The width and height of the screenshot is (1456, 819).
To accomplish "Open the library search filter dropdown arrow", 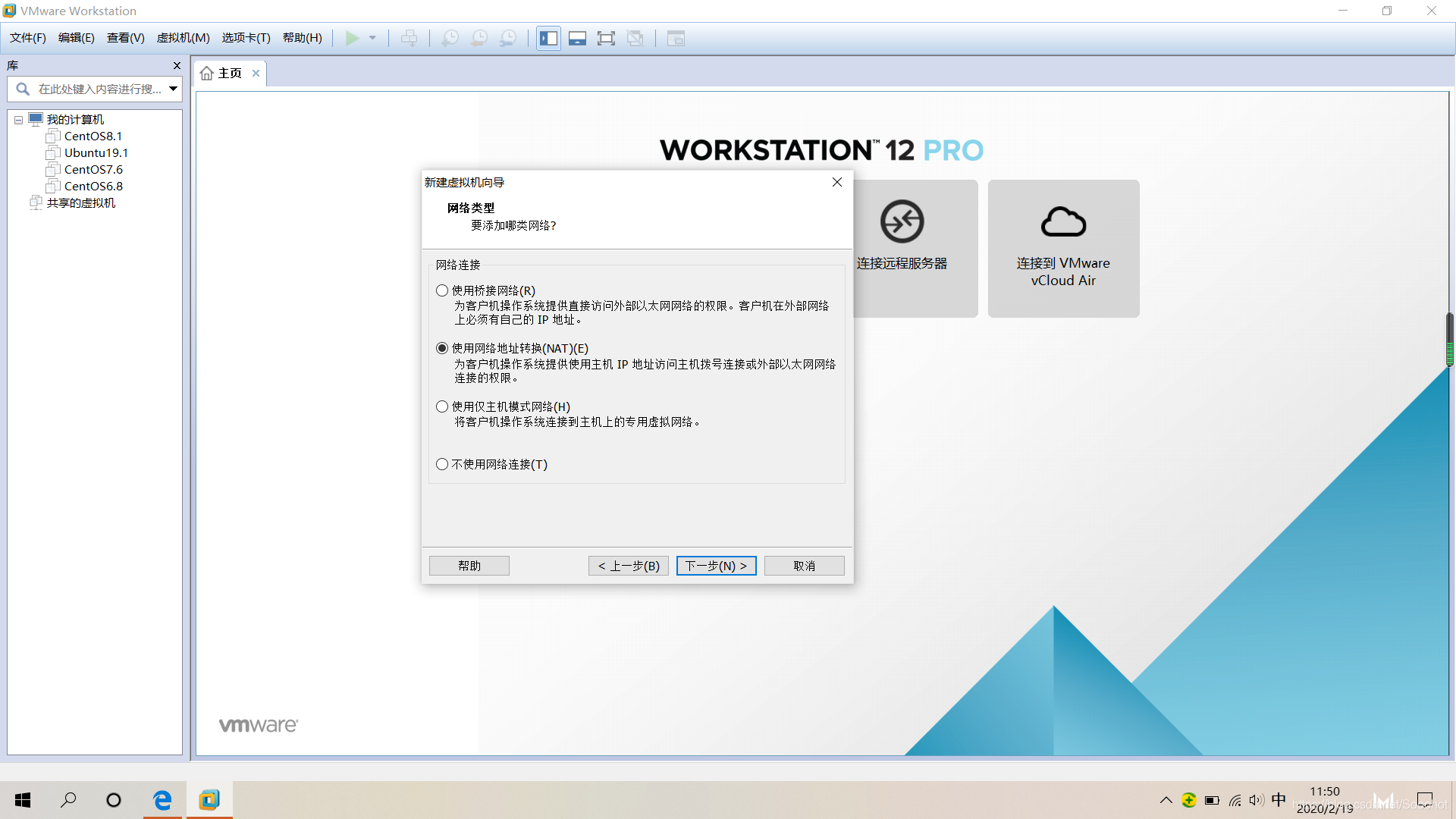I will point(174,89).
